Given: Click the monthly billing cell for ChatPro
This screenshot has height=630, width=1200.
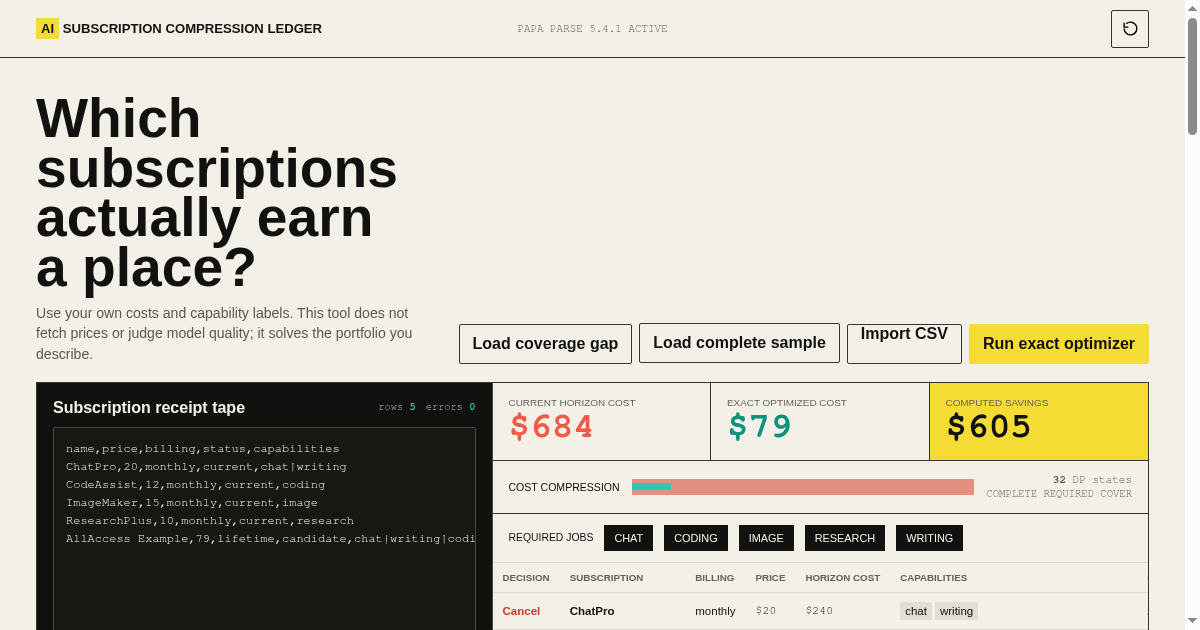Looking at the screenshot, I should point(715,611).
